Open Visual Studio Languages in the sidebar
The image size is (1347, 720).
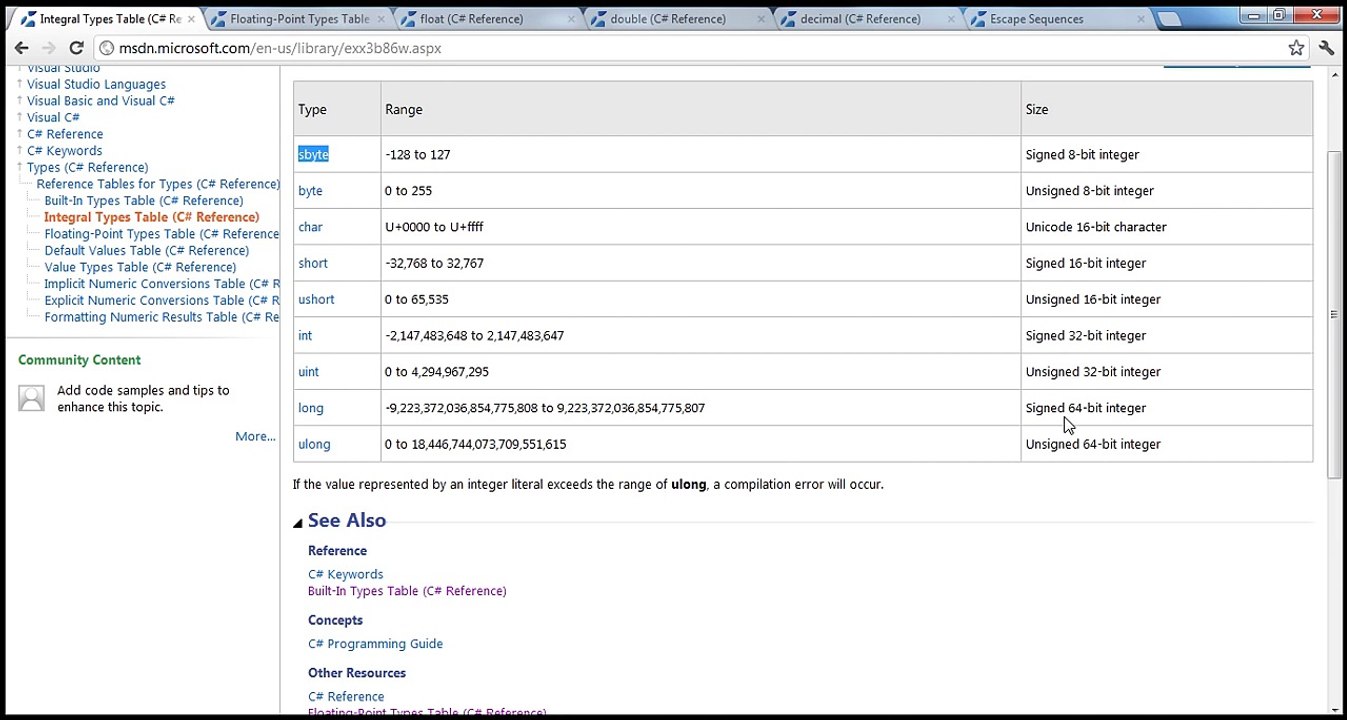tap(96, 84)
